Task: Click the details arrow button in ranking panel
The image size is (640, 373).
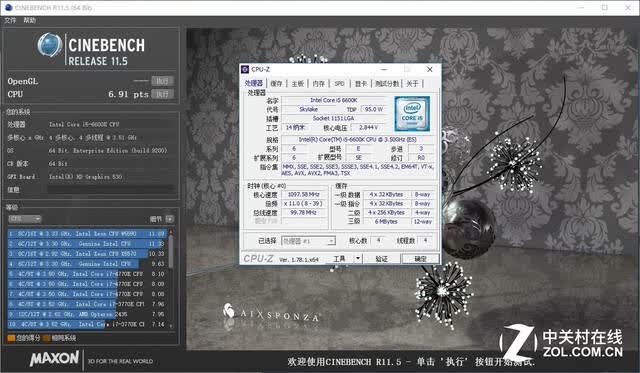Action: (170, 219)
